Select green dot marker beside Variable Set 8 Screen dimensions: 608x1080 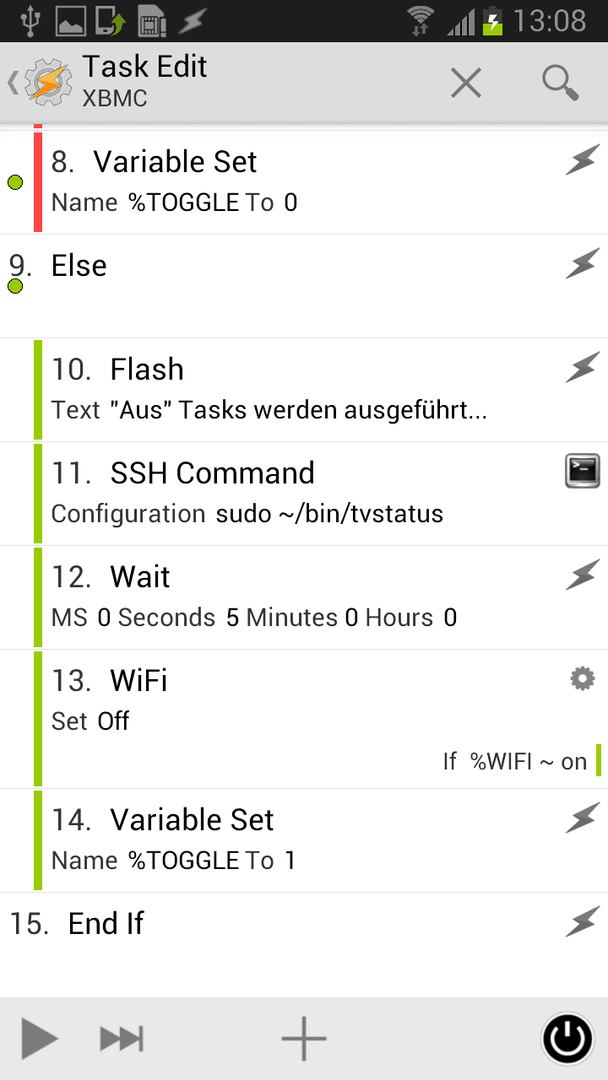(x=15, y=183)
